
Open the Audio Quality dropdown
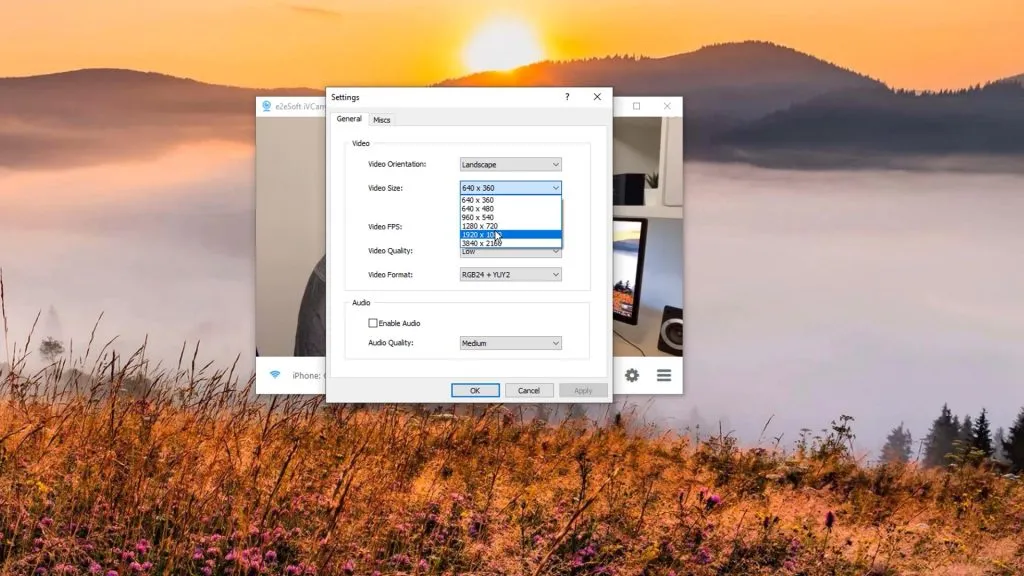(510, 343)
